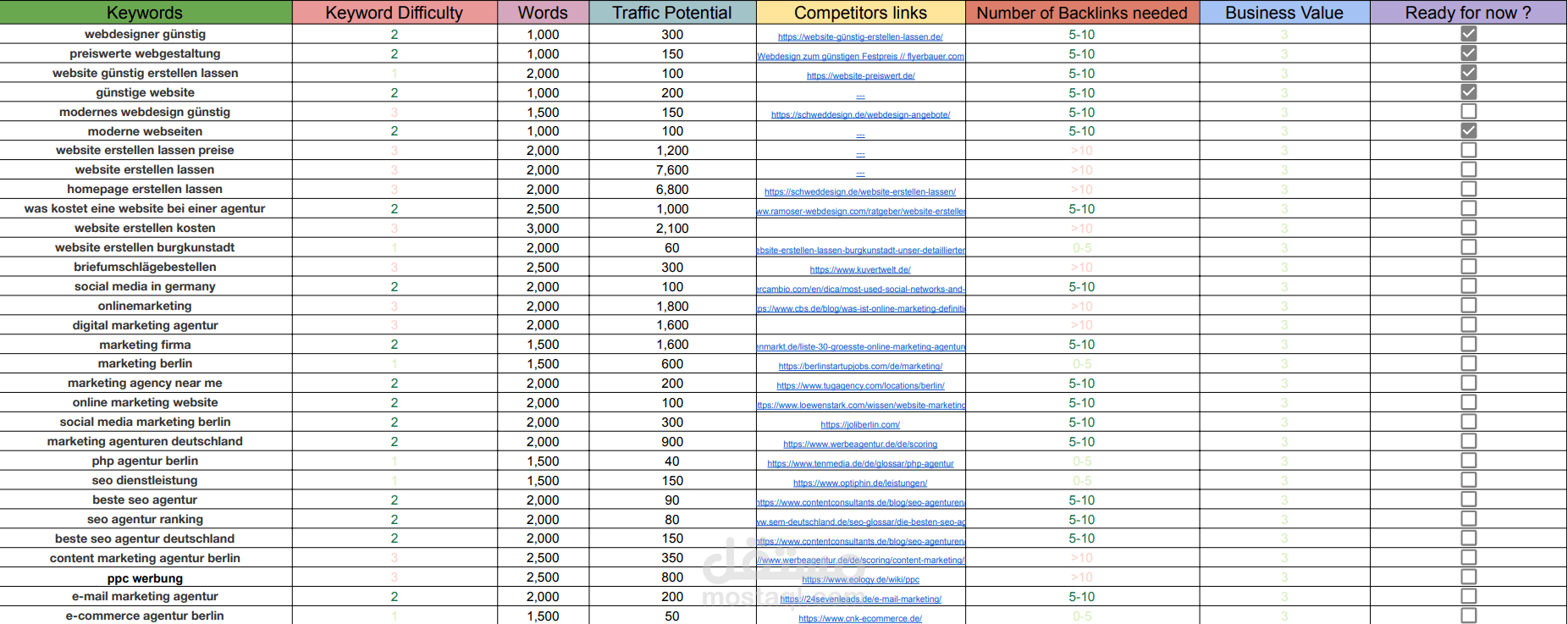
Task: Tick the homepage erstellen lassen checkbox
Action: pyautogui.click(x=1468, y=189)
